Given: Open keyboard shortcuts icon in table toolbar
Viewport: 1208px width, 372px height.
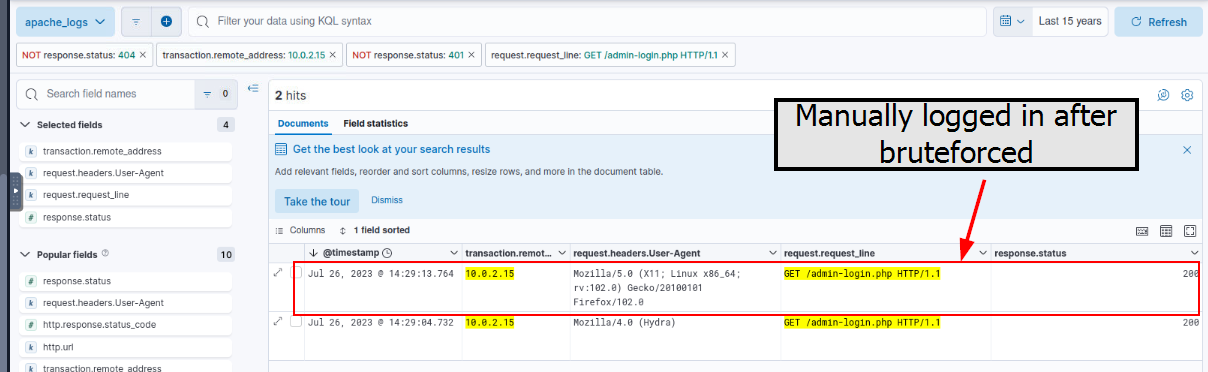Looking at the screenshot, I should 1142,231.
